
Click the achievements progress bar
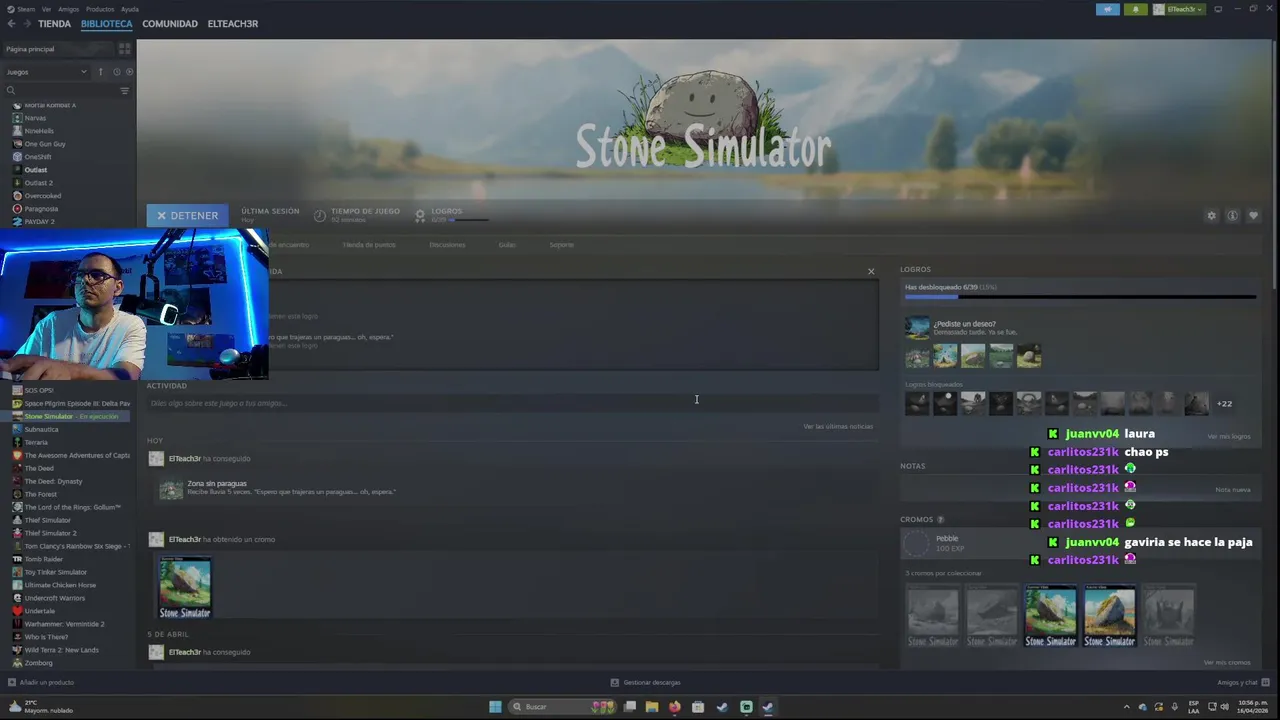(x=1080, y=297)
